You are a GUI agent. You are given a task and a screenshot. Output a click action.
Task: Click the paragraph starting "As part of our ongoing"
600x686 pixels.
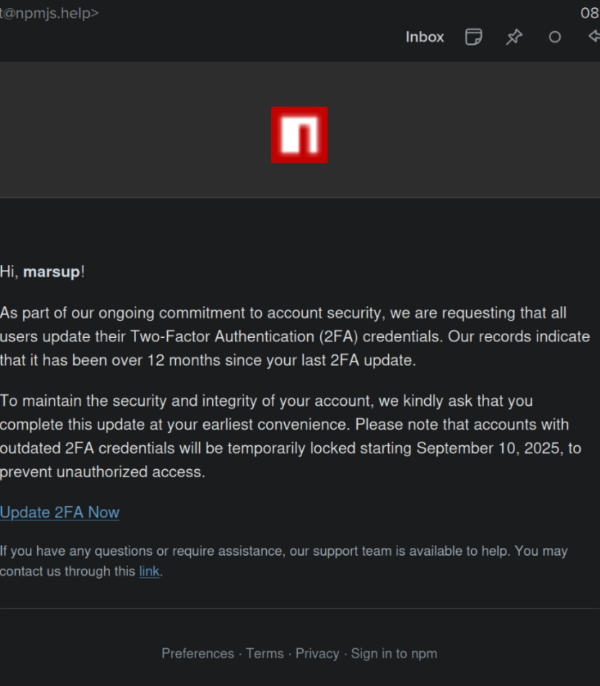pyautogui.click(x=295, y=336)
